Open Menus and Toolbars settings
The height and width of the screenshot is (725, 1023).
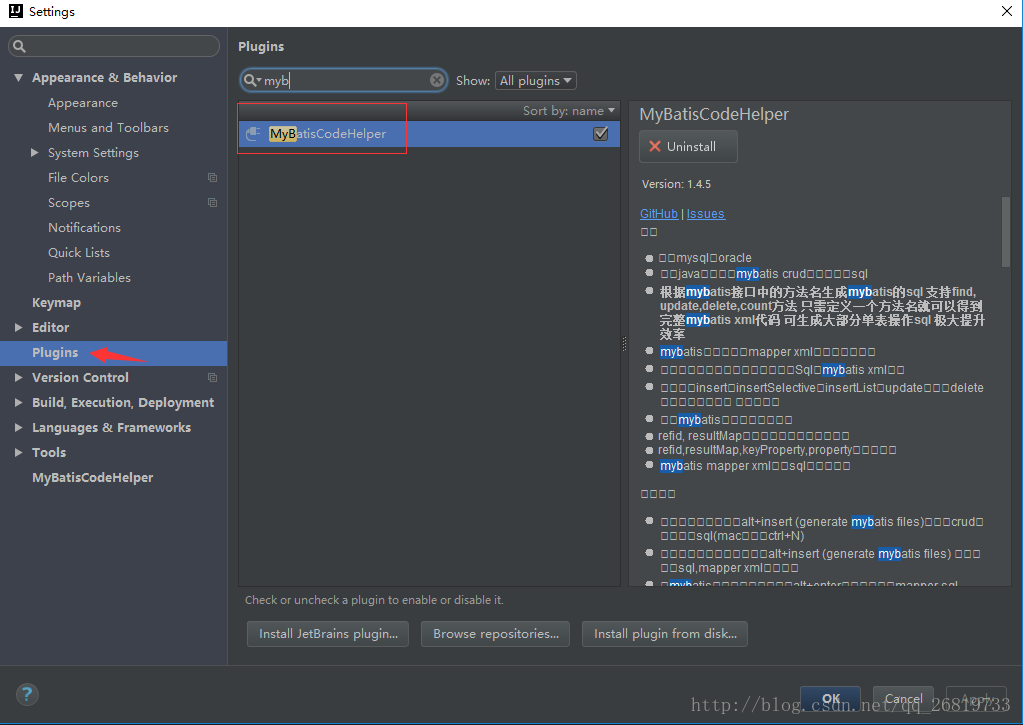108,128
